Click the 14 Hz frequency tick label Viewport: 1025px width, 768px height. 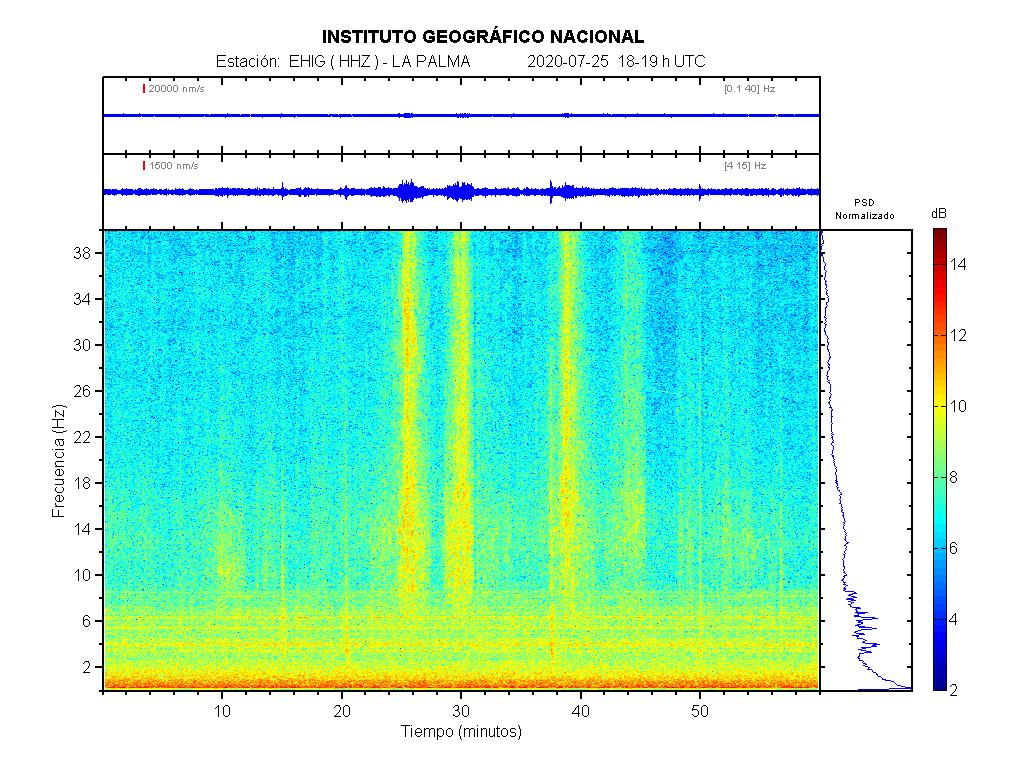[82, 529]
